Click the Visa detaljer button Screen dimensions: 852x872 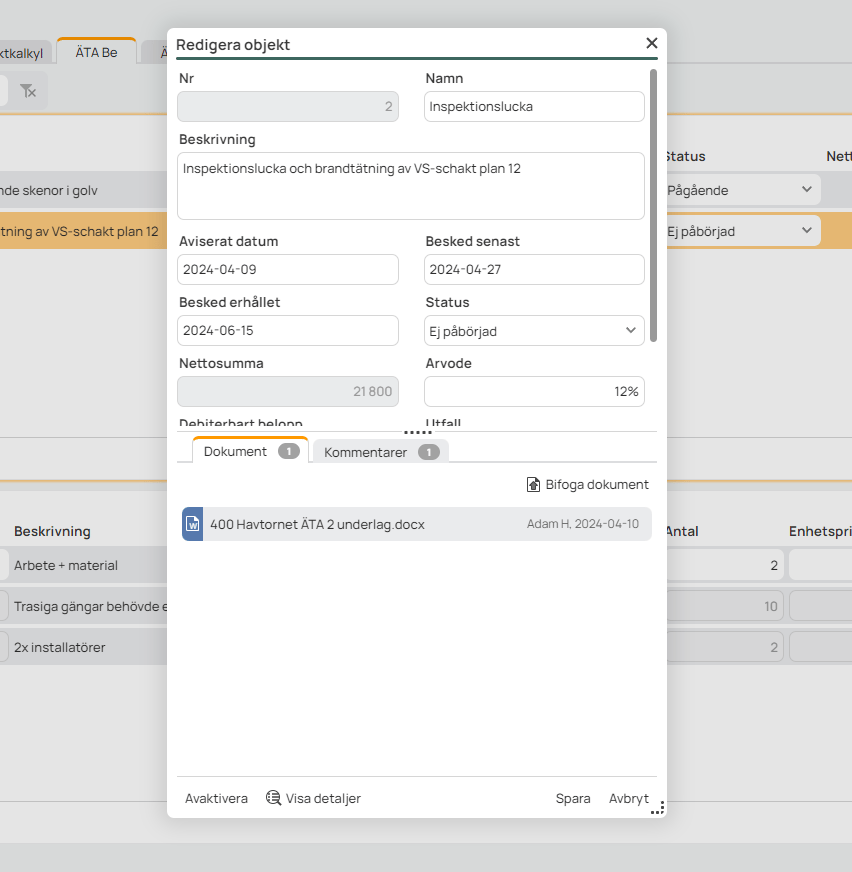[313, 799]
